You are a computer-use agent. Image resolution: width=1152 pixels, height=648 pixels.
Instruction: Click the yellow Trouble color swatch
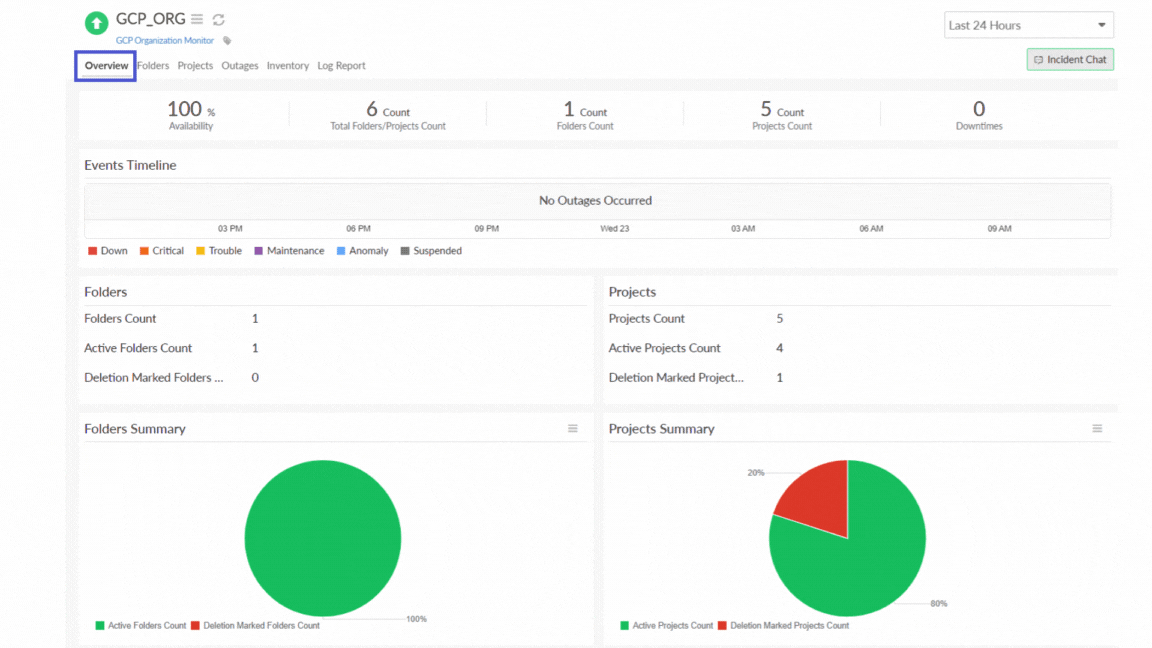point(199,250)
